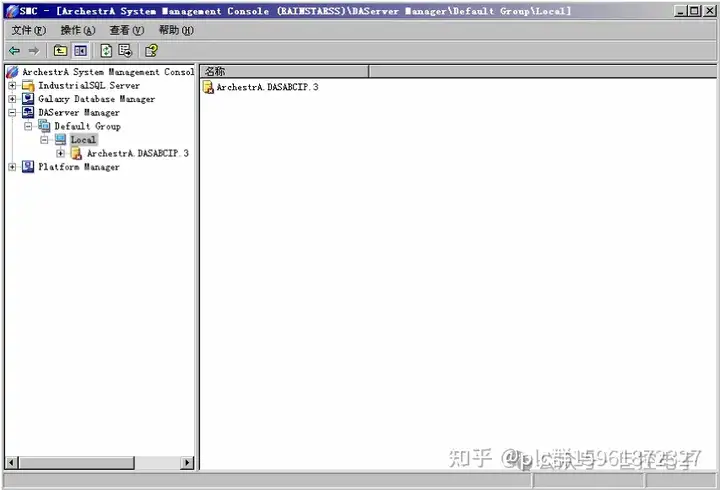Select ArchestrA.DASABCIP.3 label in tree
This screenshot has height=490, width=720.
pyautogui.click(x=138, y=153)
